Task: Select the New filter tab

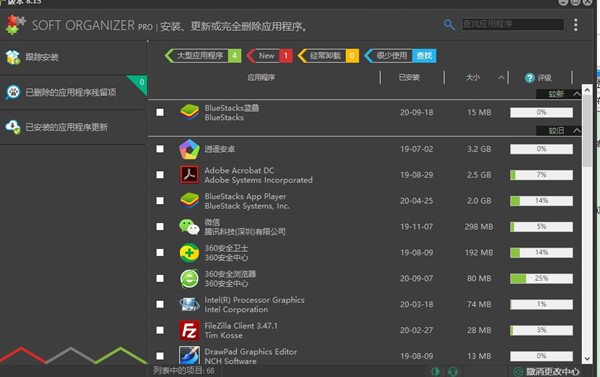Action: (x=270, y=56)
